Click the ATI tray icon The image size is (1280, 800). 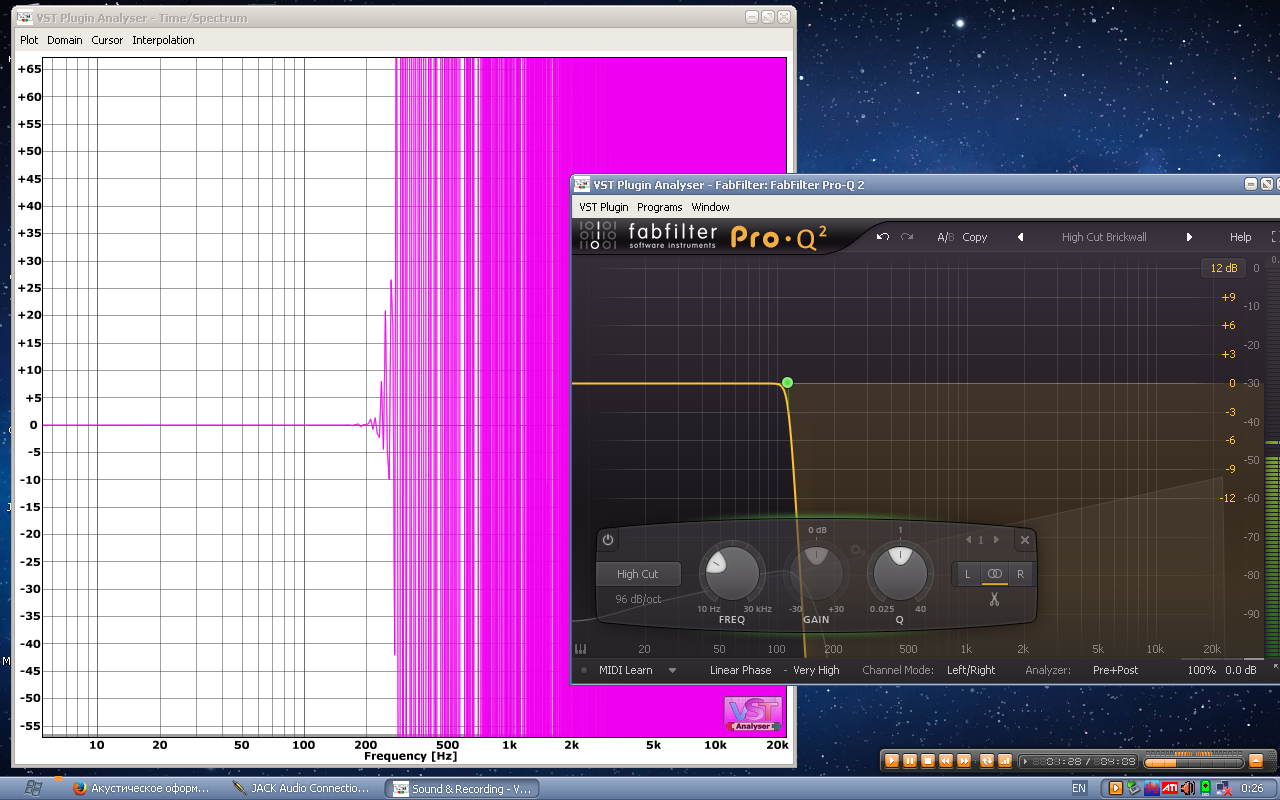pyautogui.click(x=1169, y=788)
